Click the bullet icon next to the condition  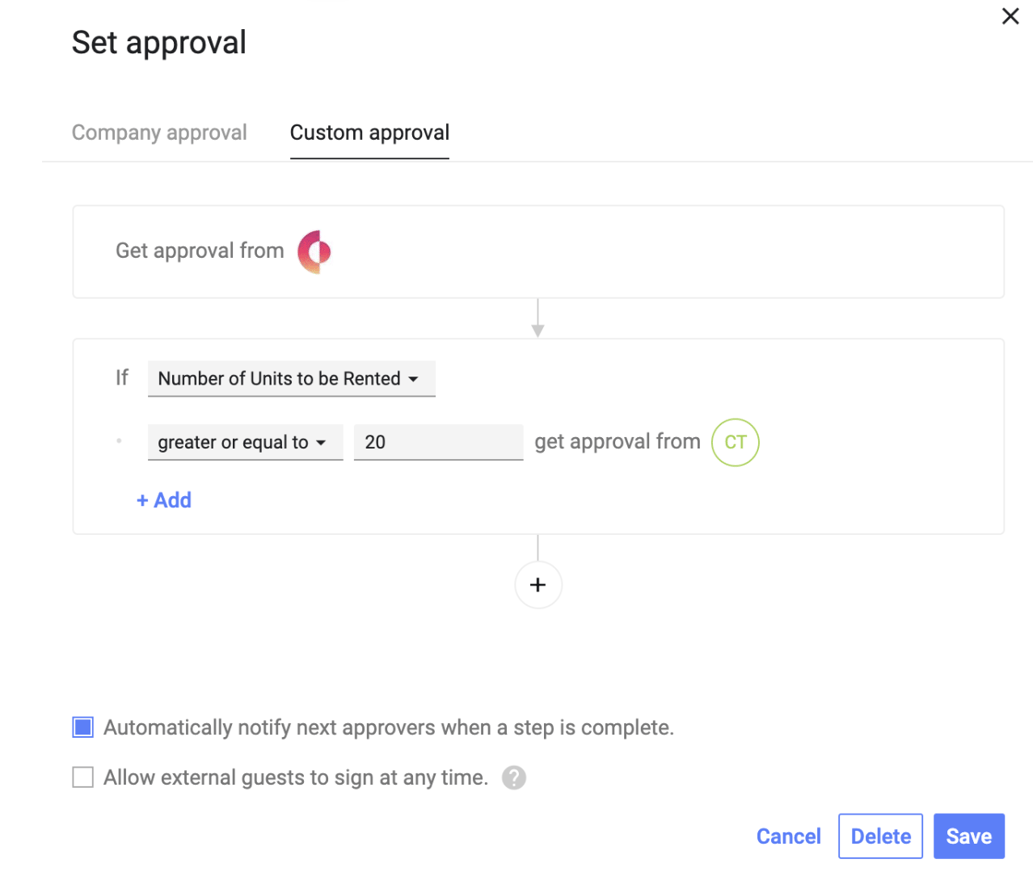119,441
